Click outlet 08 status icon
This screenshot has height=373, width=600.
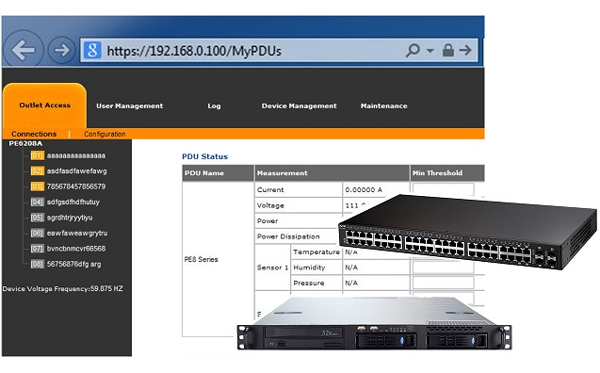tap(37, 264)
